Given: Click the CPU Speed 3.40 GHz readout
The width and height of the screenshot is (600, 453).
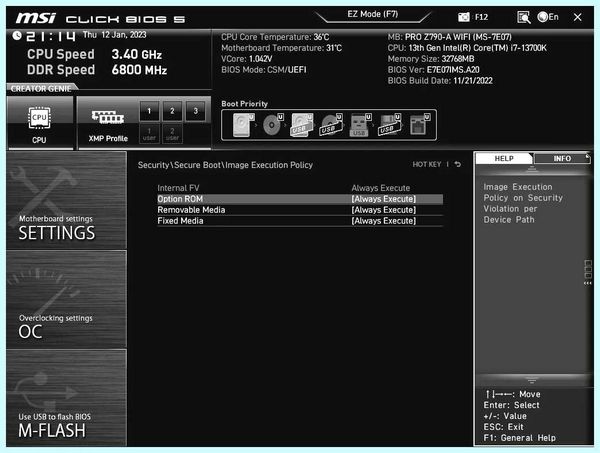Looking at the screenshot, I should 95,54.
